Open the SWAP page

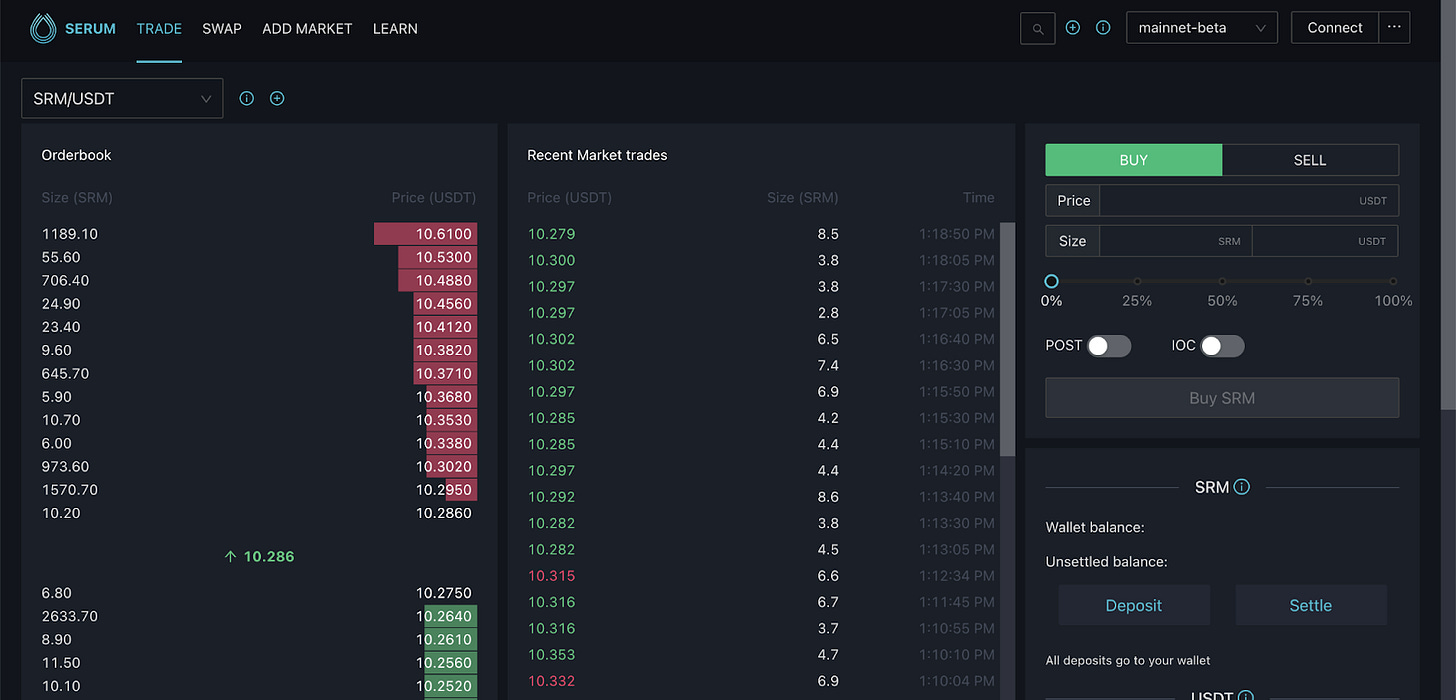(x=222, y=28)
